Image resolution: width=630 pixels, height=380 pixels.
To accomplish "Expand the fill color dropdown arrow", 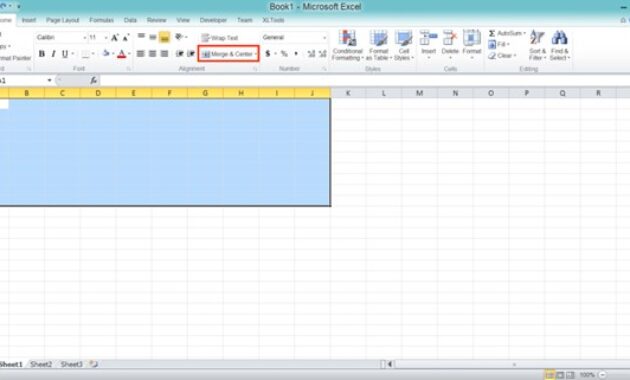I will [x=113, y=54].
